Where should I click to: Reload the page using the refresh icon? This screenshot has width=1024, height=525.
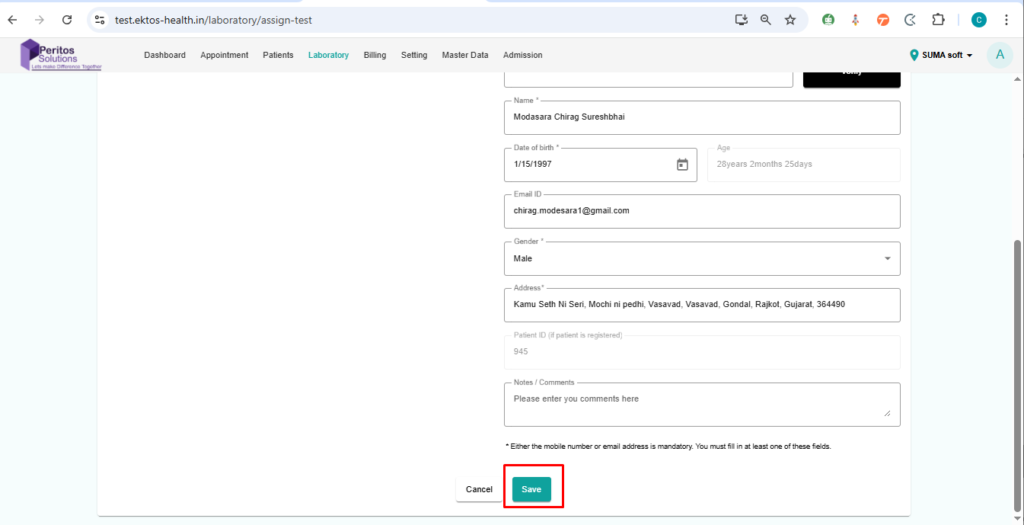(67, 20)
